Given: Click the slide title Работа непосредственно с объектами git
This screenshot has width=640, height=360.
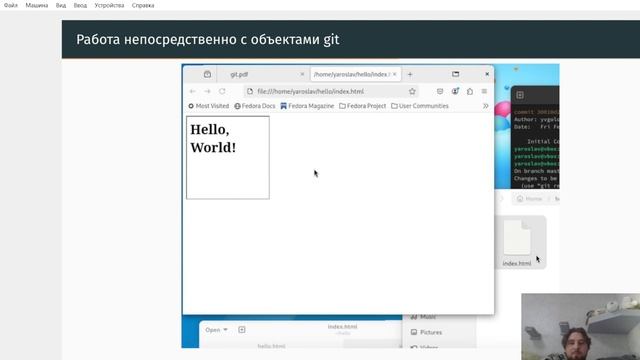Looking at the screenshot, I should [x=207, y=40].
